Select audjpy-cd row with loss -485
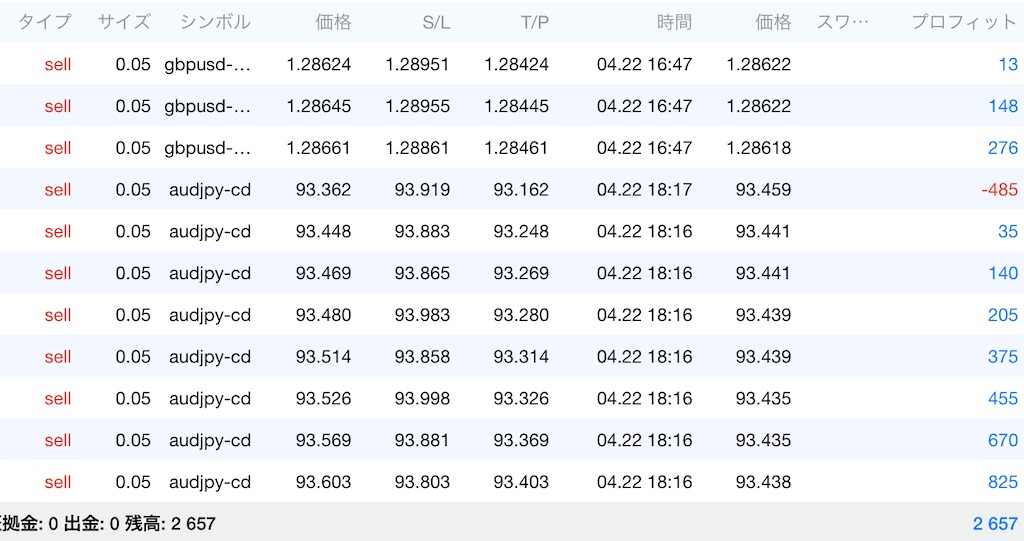 pyautogui.click(x=512, y=189)
